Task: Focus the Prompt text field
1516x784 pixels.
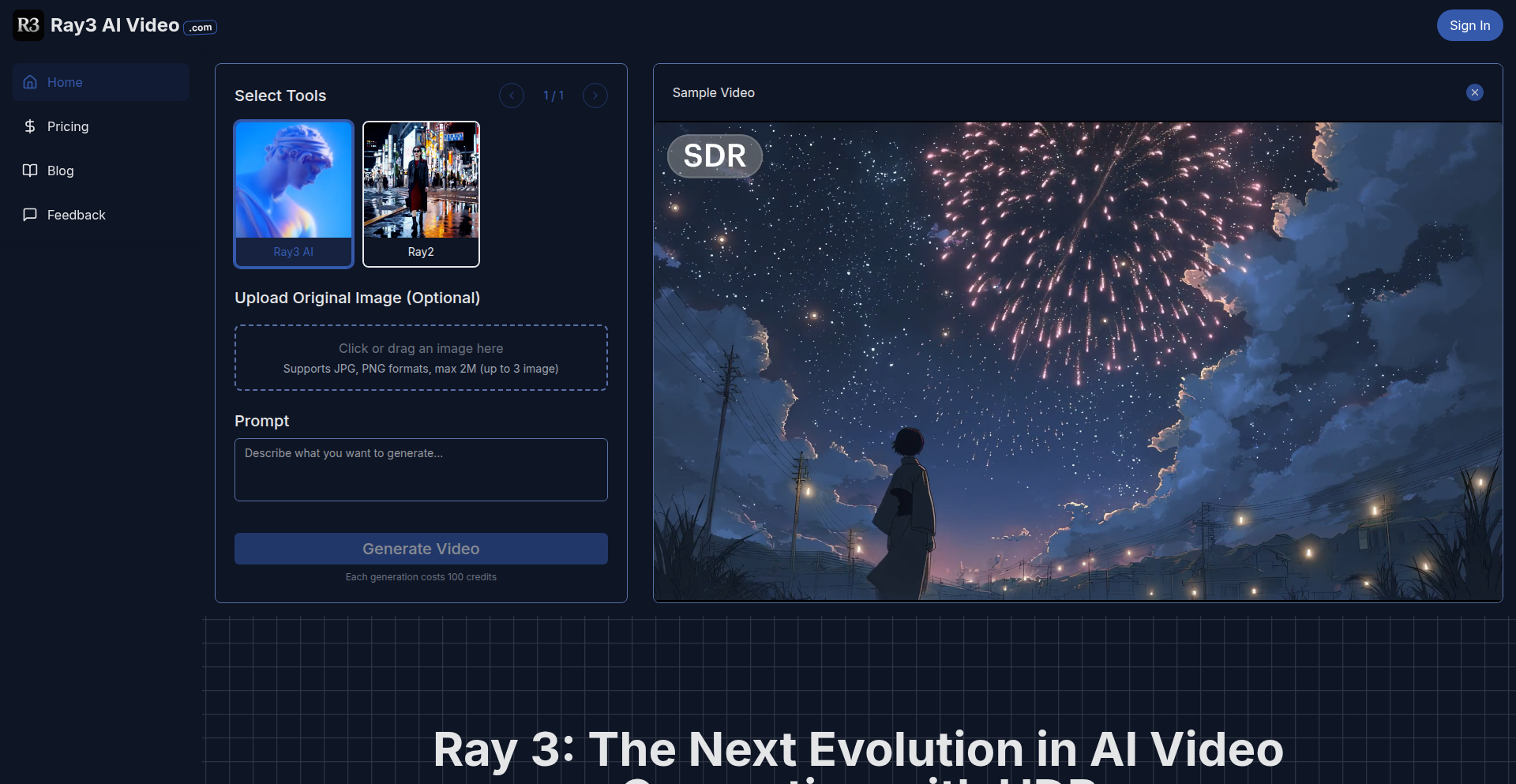Action: (x=421, y=470)
